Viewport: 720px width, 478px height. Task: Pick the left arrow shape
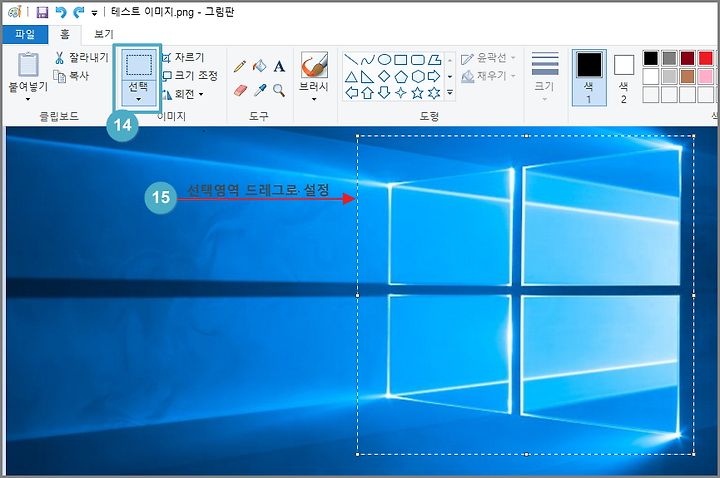[351, 93]
